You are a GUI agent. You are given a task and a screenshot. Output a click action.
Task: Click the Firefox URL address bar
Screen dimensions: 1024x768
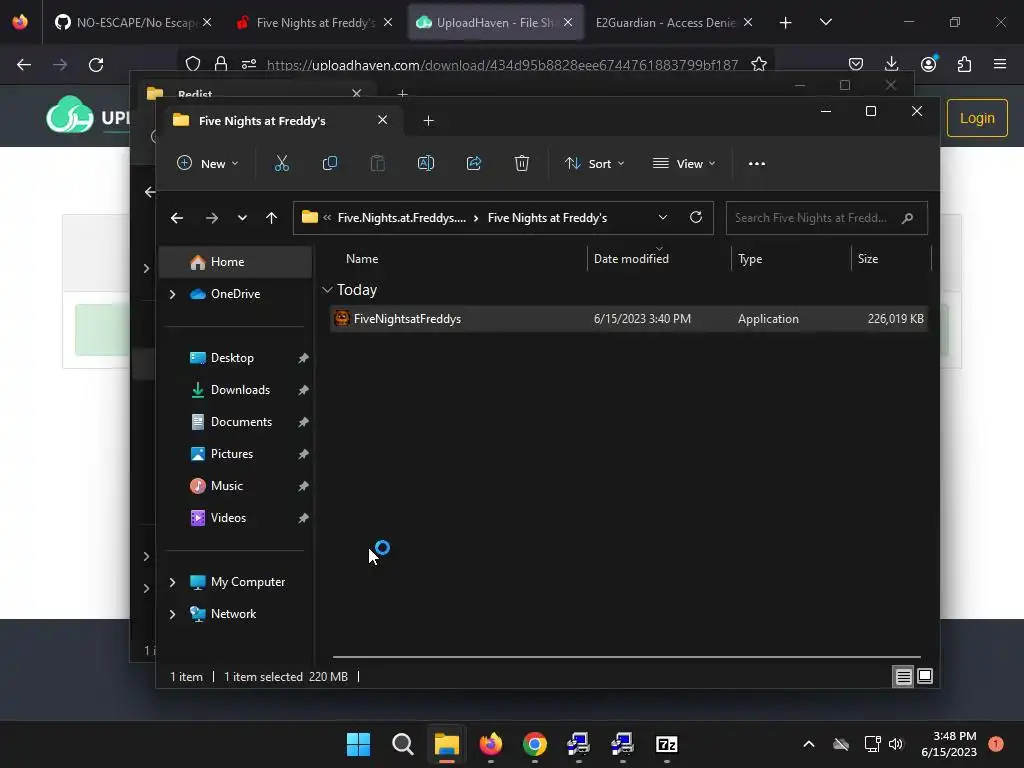point(502,65)
